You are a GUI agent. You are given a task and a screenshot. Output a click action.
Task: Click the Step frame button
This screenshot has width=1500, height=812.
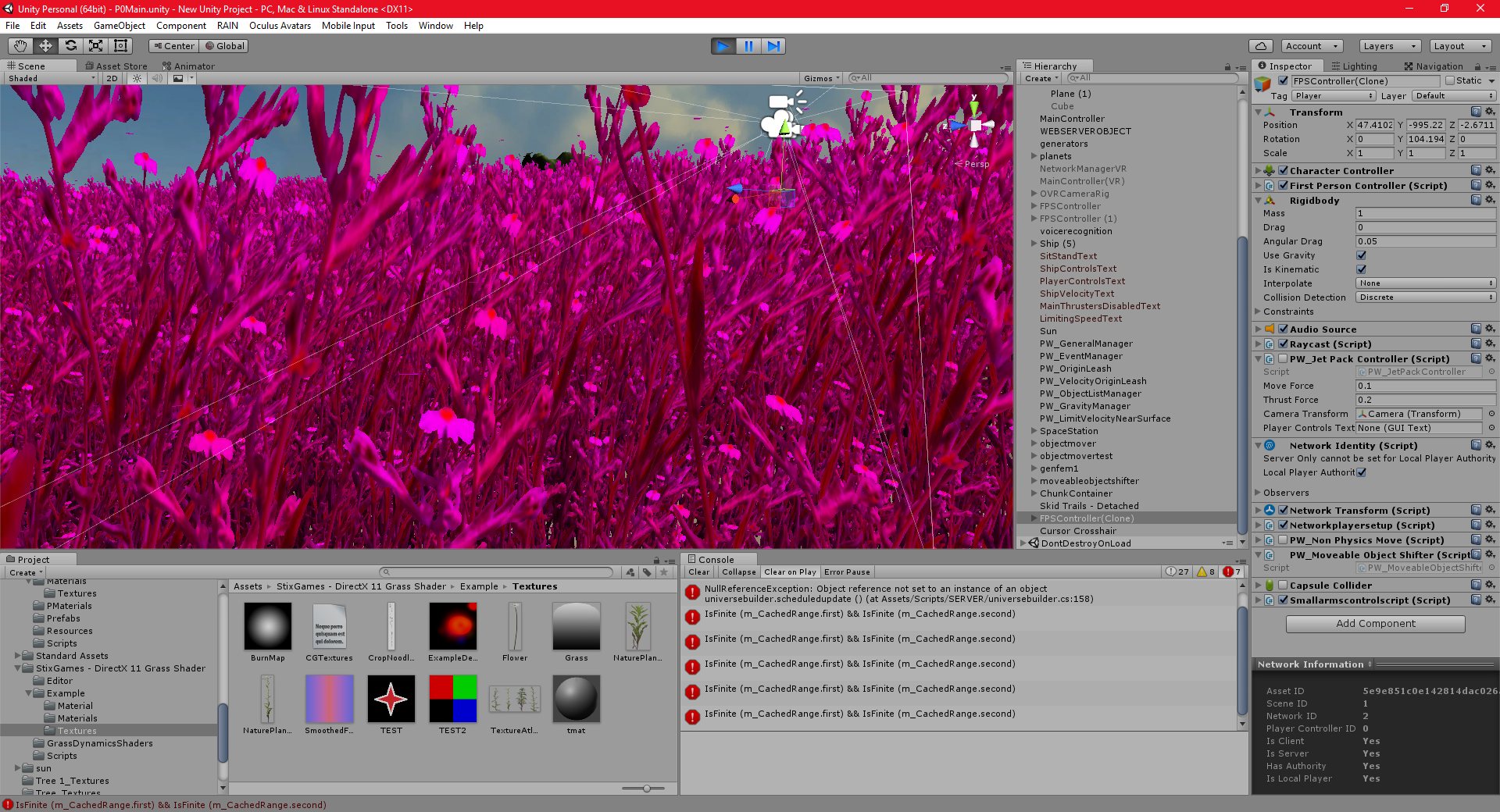coord(773,46)
